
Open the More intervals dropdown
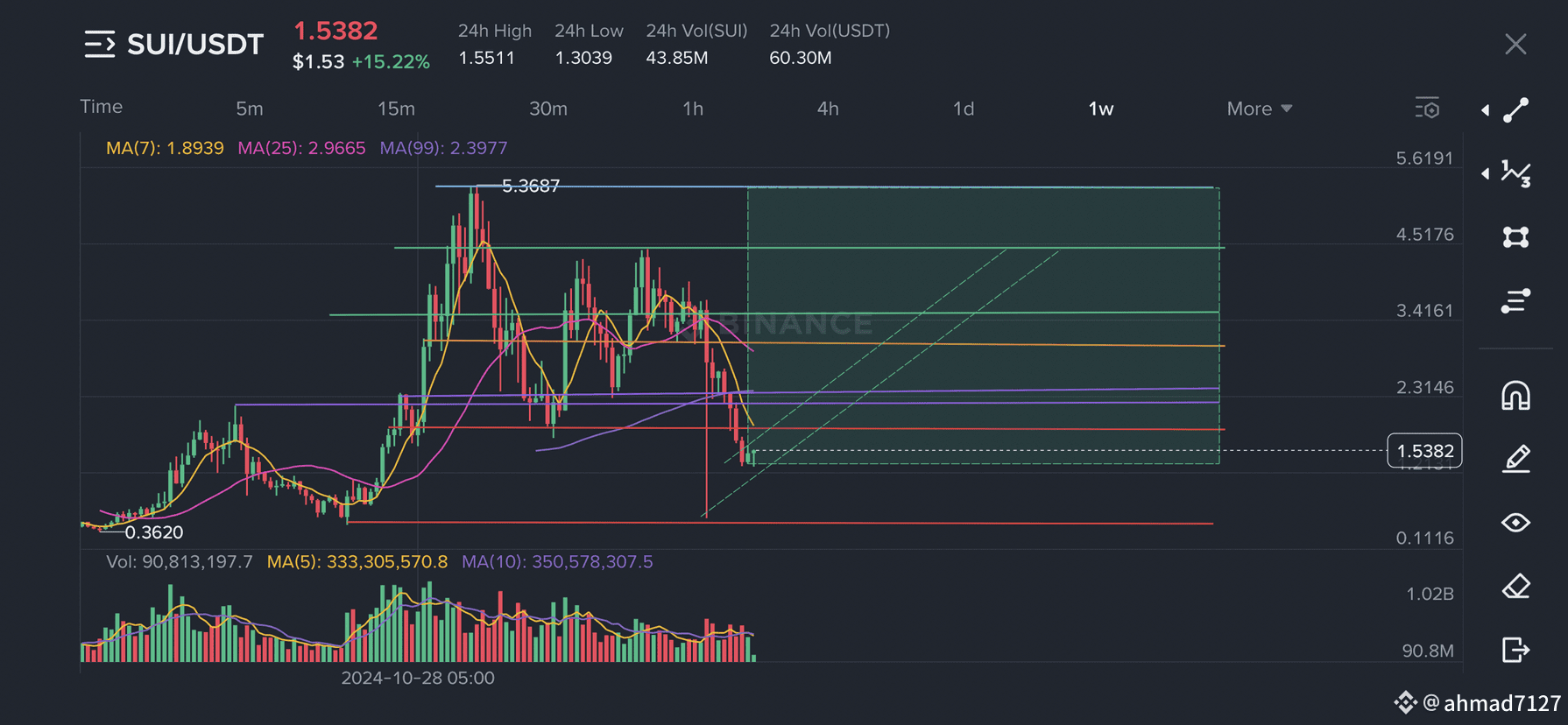coord(1260,109)
